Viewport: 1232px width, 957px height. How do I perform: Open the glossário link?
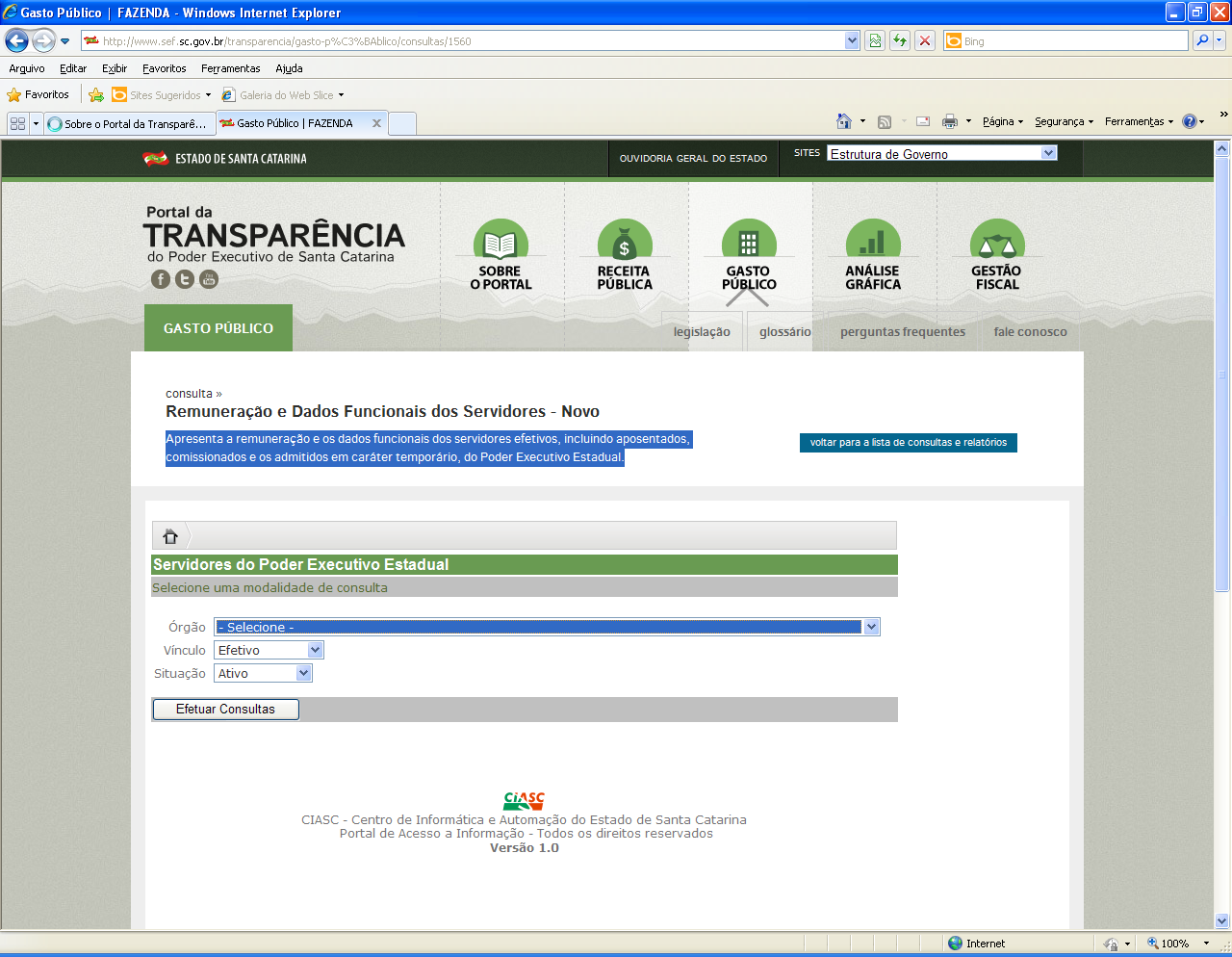coord(785,331)
